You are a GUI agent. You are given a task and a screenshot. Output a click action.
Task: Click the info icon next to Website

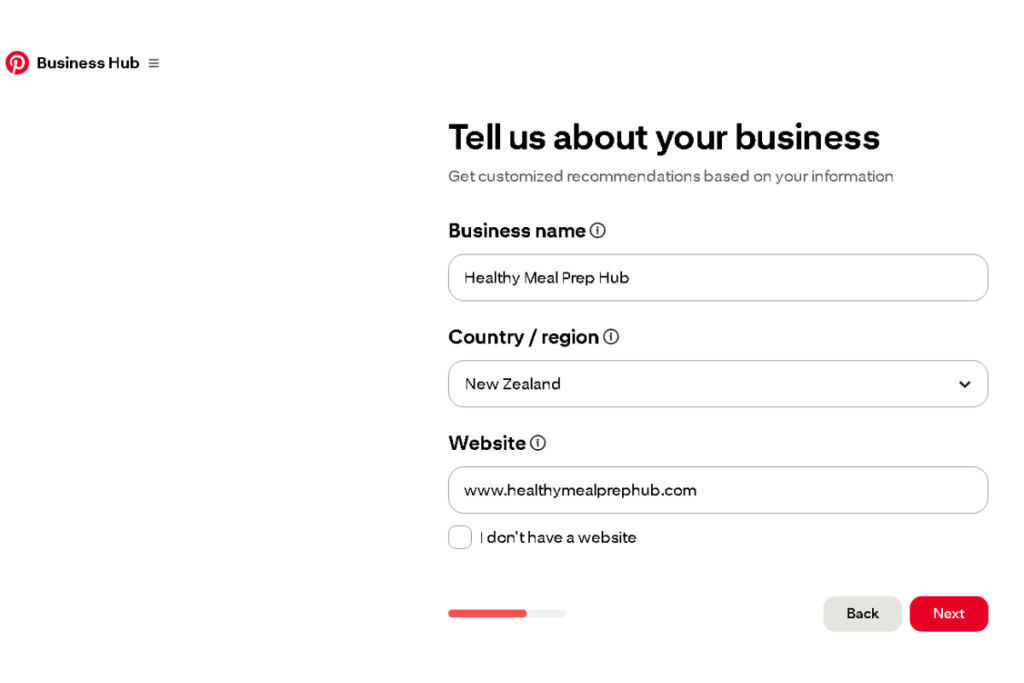coord(540,443)
